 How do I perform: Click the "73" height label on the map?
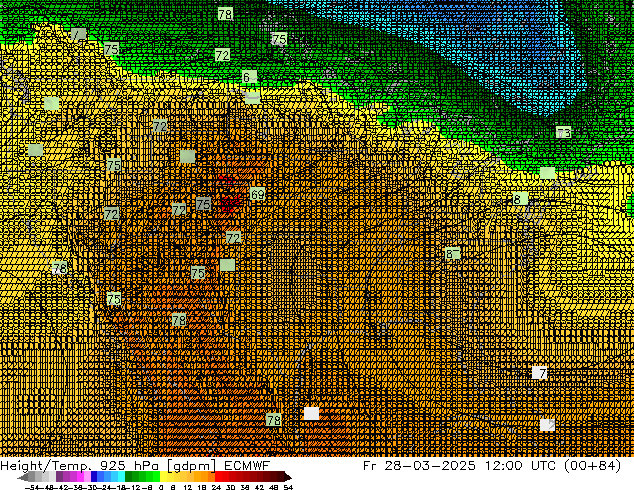(x=563, y=132)
